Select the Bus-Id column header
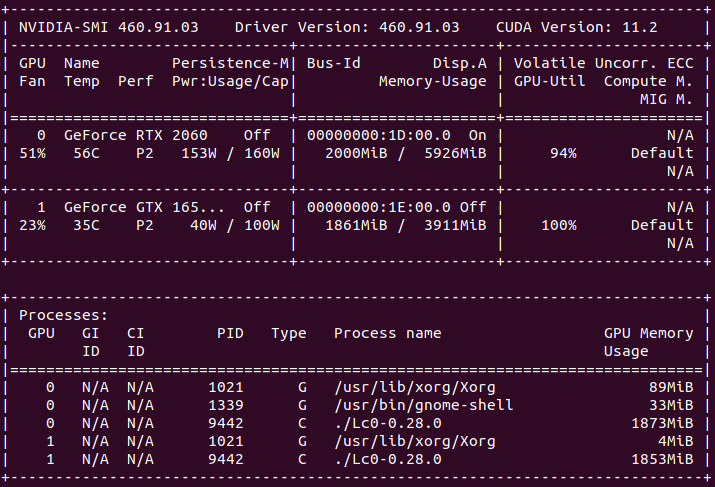Screen dimensions: 715x487 [333, 63]
